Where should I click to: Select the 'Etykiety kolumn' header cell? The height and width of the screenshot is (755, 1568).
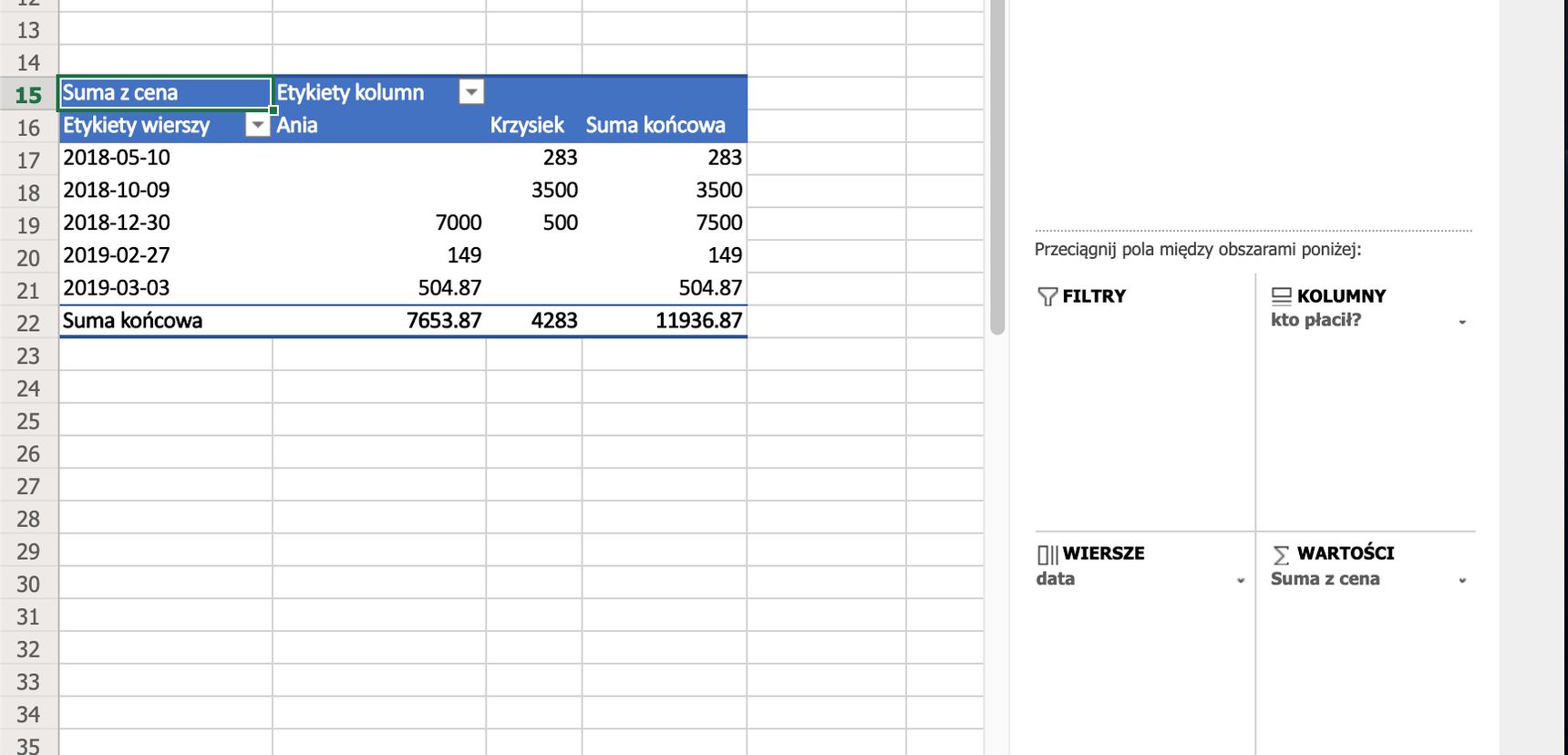coord(379,93)
